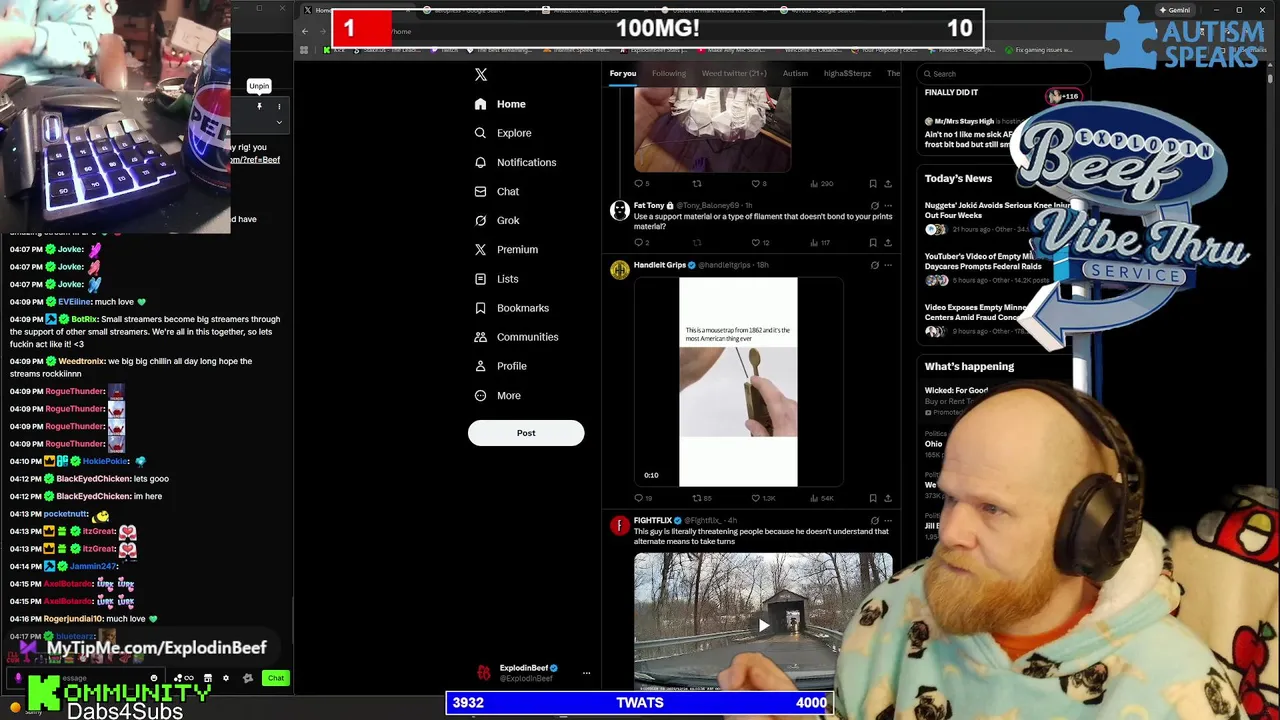Open the ExplodinBeef account avatar

[x=484, y=673]
